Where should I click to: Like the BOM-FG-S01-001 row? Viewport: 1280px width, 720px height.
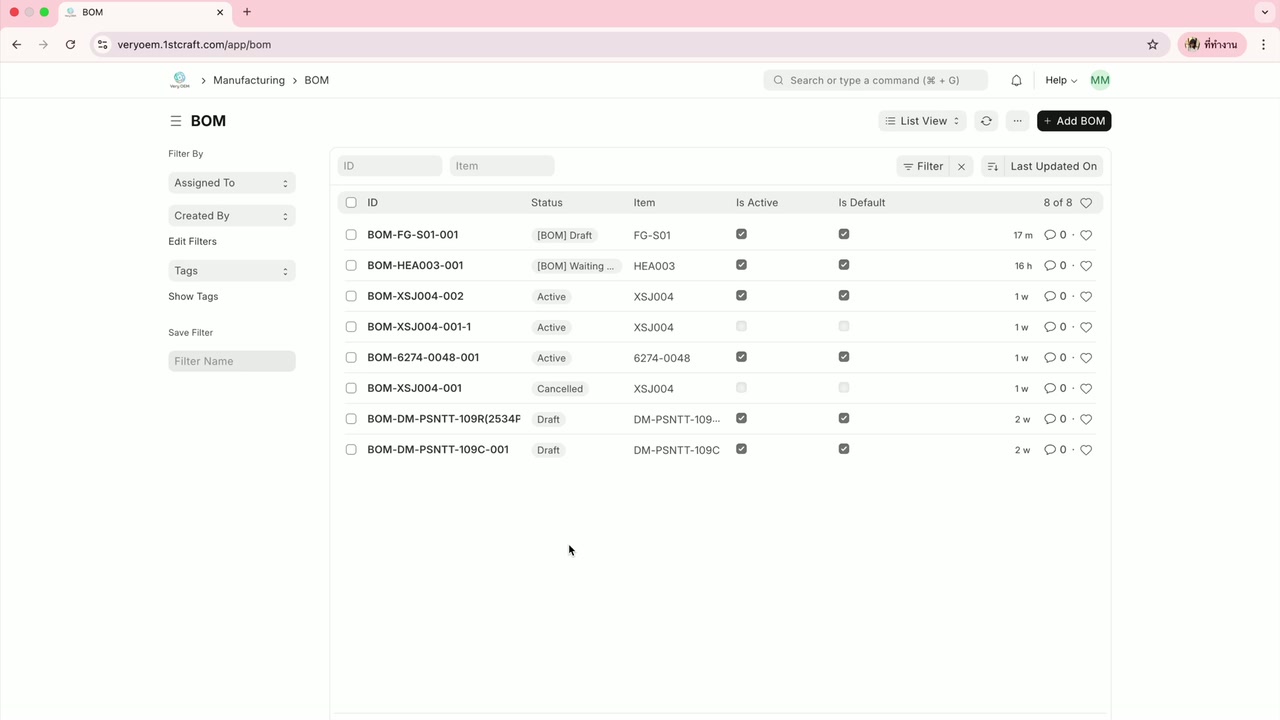click(x=1086, y=235)
